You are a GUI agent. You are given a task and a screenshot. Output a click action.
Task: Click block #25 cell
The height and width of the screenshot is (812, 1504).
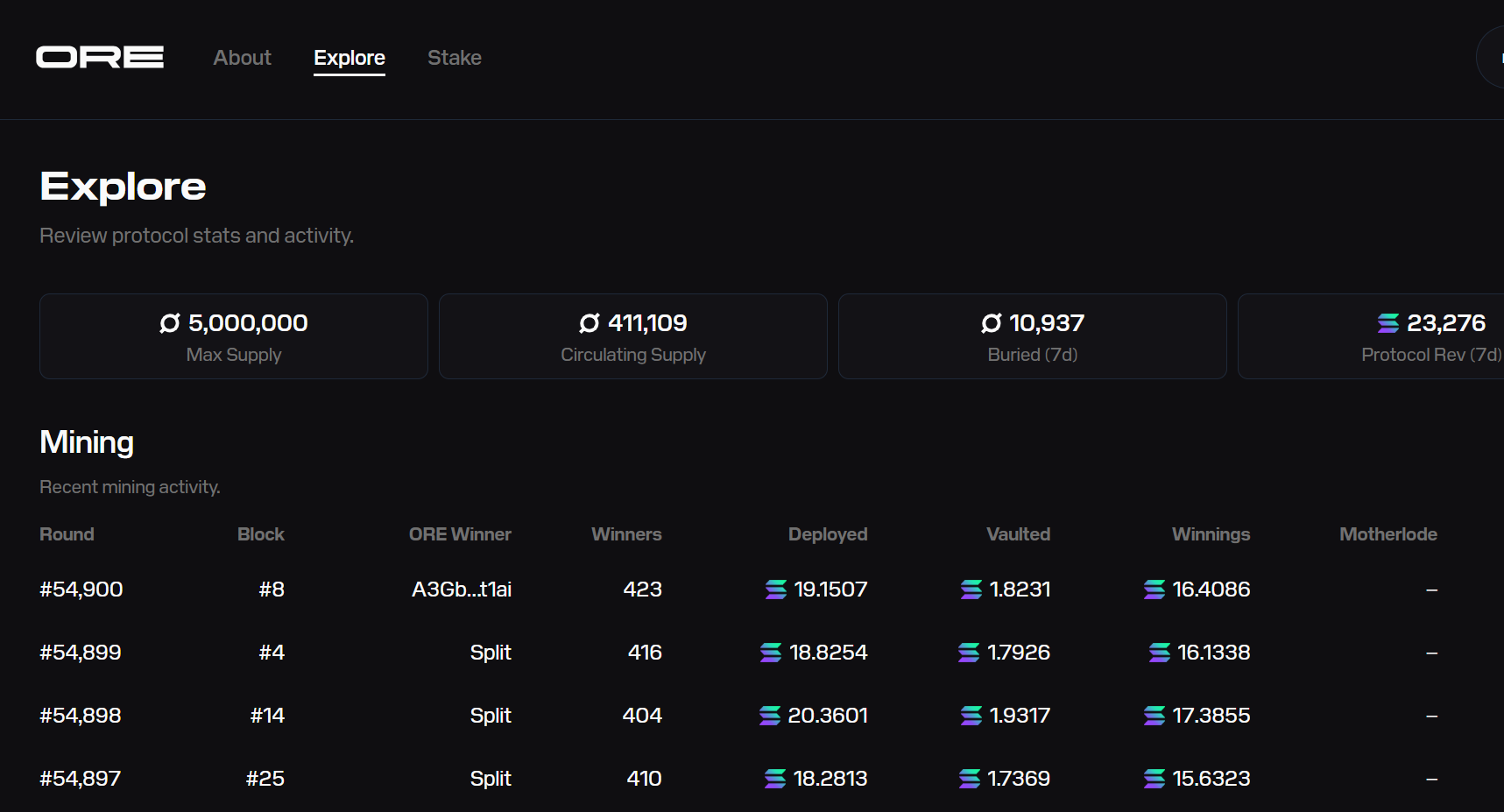265,779
